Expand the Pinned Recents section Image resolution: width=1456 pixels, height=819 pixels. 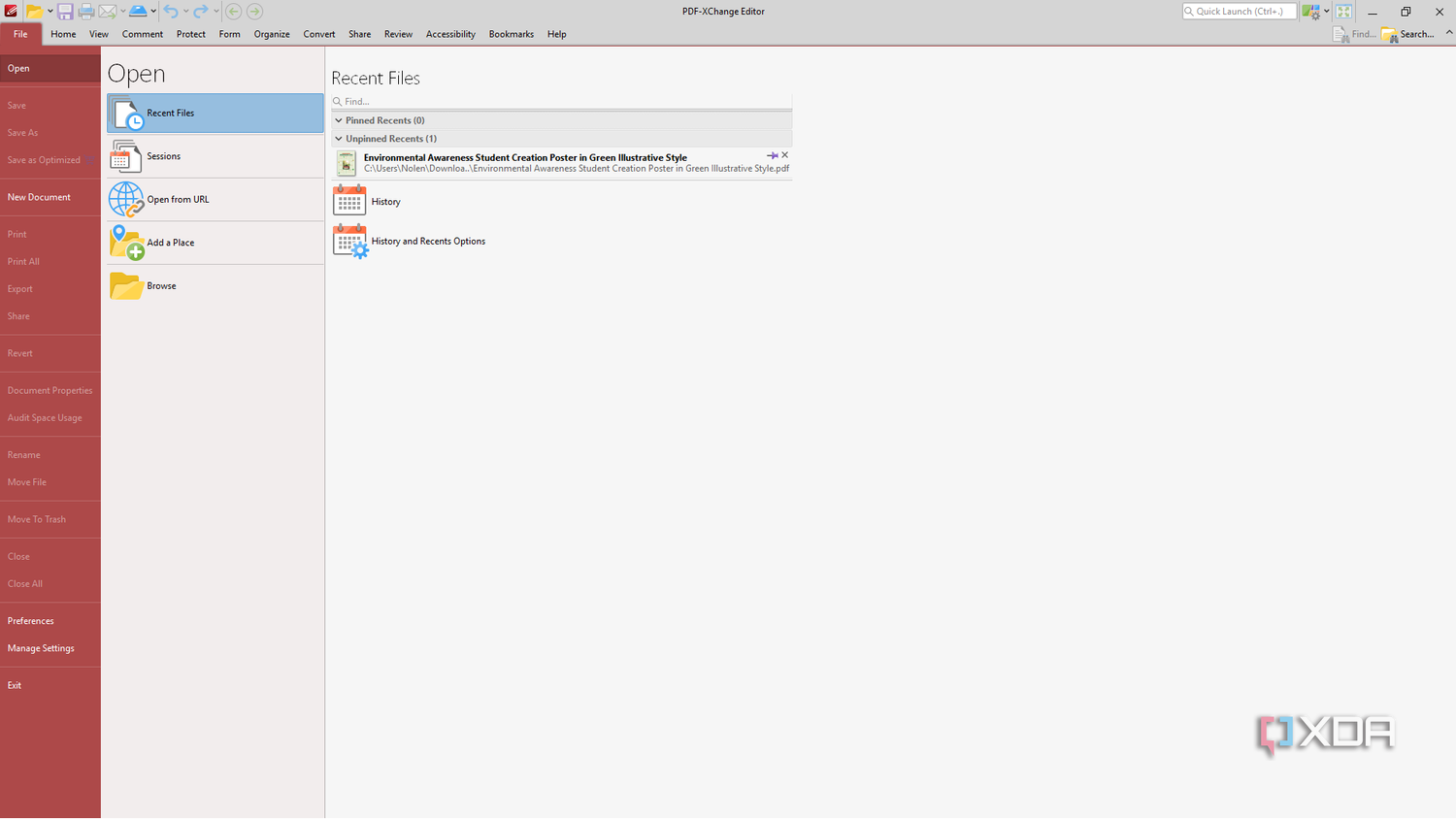click(x=339, y=119)
